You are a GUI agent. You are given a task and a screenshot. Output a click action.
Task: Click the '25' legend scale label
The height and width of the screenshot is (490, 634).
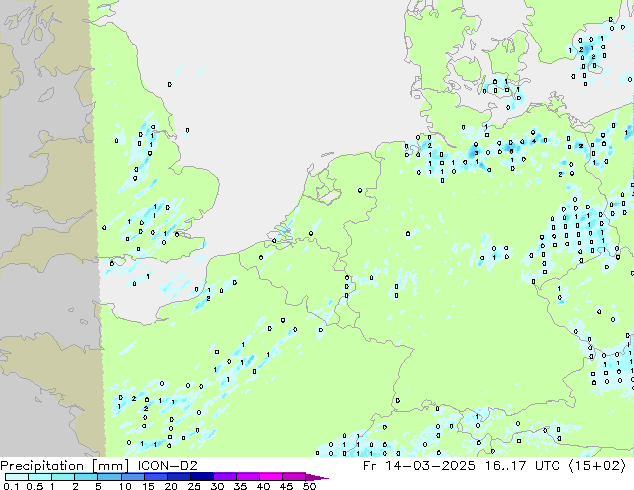tap(194, 486)
